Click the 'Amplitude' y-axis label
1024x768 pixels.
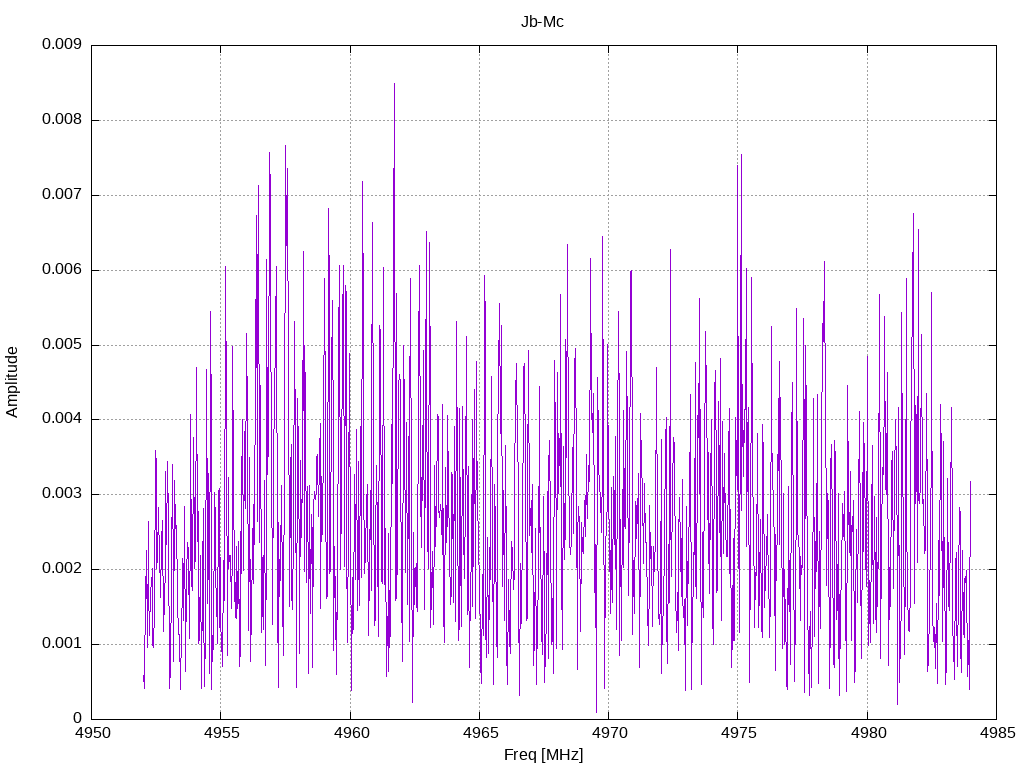(x=12, y=382)
